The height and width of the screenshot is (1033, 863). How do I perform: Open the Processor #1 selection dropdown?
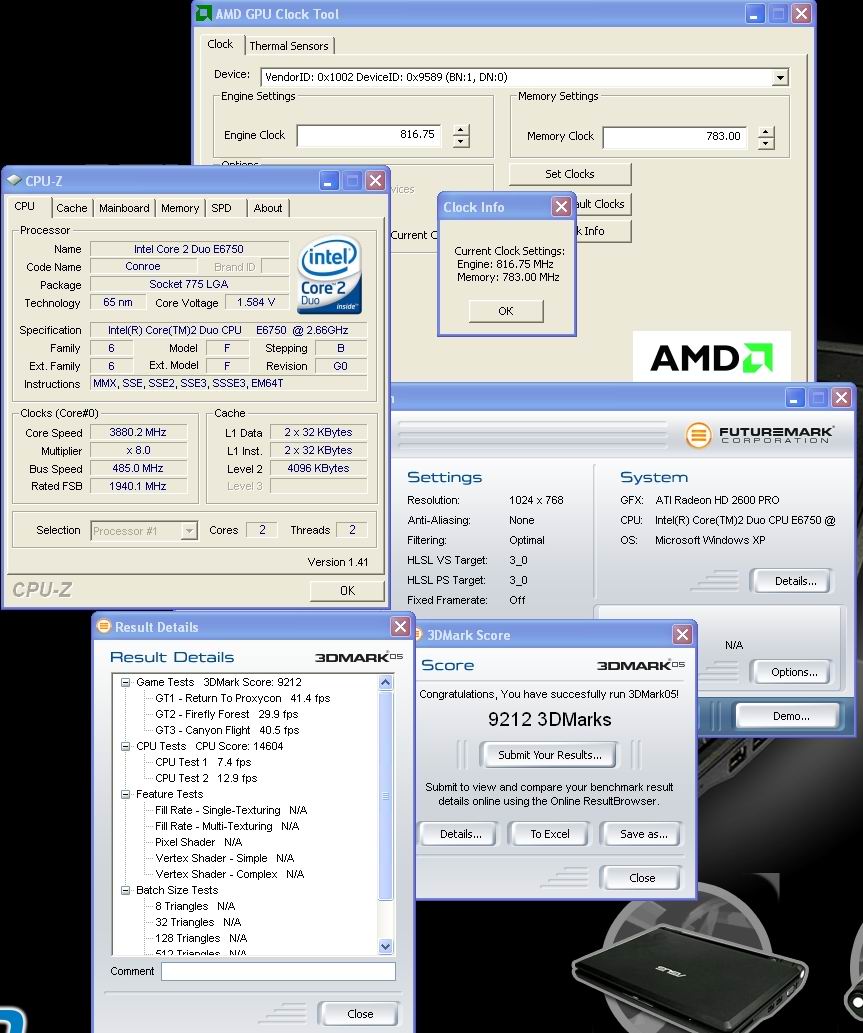(x=189, y=531)
